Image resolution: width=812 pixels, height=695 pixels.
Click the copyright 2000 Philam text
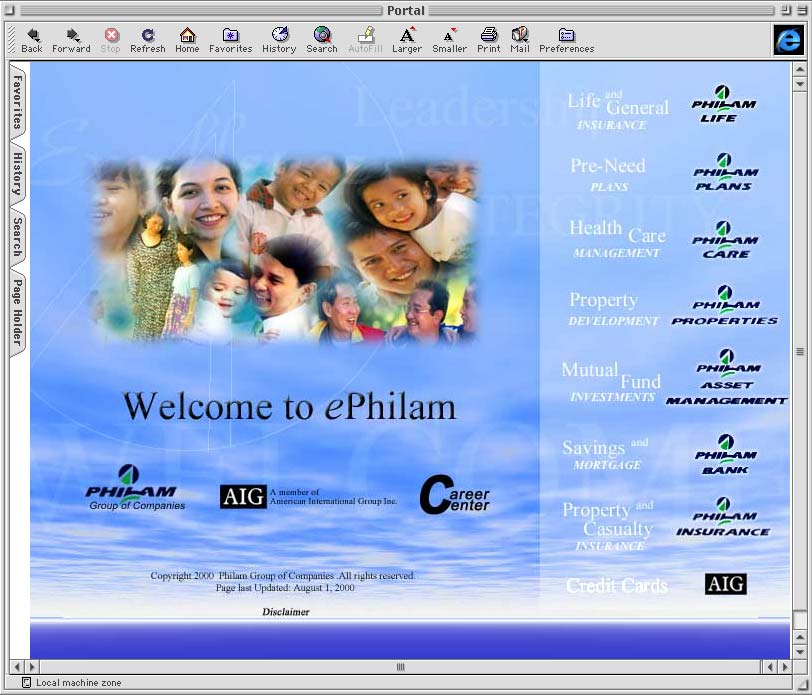click(283, 575)
